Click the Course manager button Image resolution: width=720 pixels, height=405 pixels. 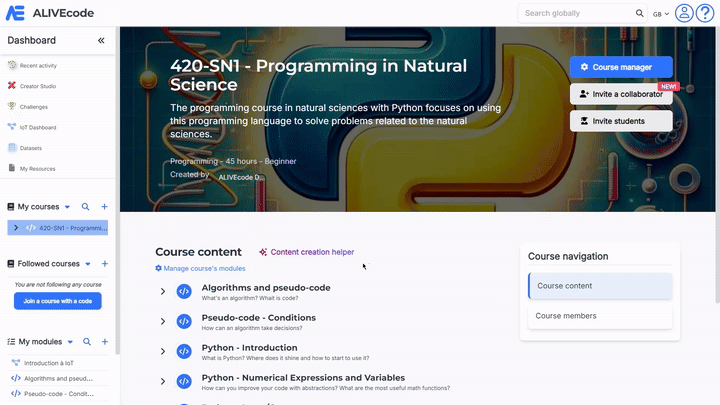[x=621, y=67]
